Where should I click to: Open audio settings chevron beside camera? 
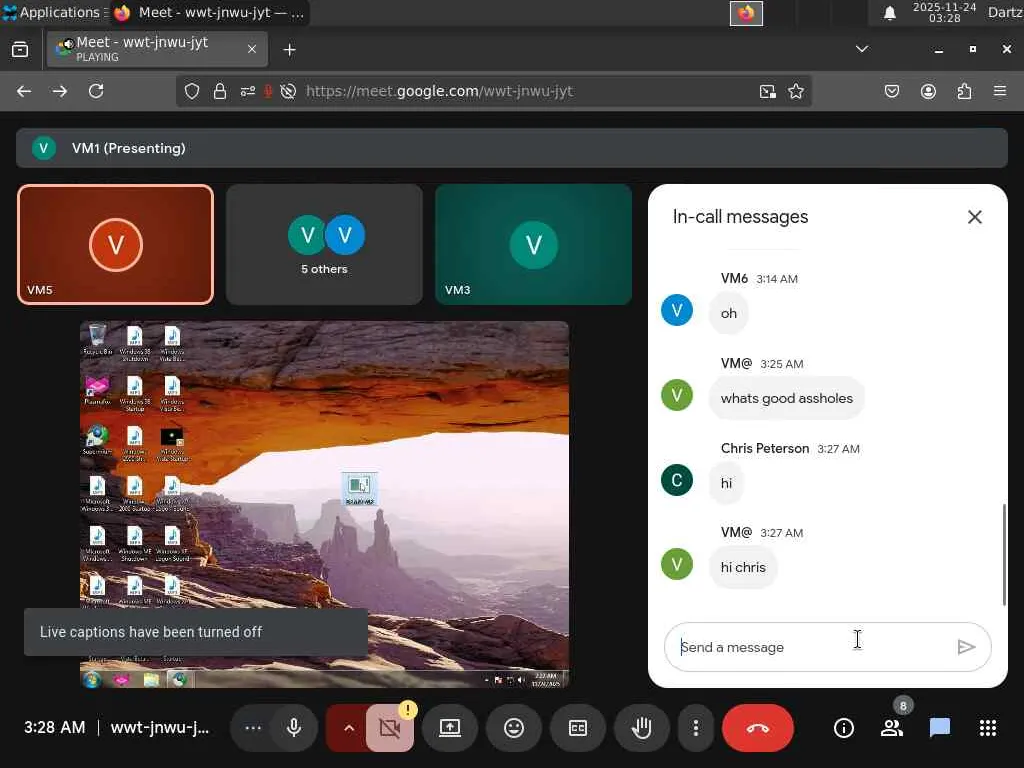[x=349, y=728]
